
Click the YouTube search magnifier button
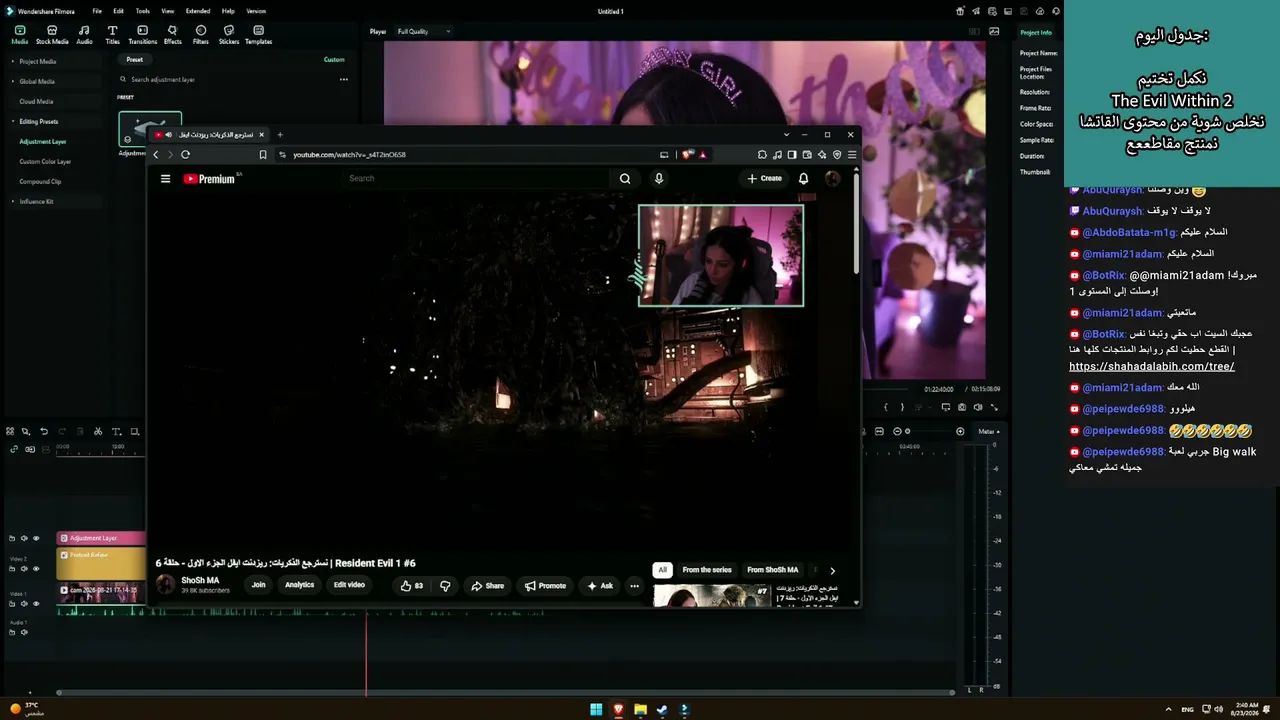click(625, 179)
